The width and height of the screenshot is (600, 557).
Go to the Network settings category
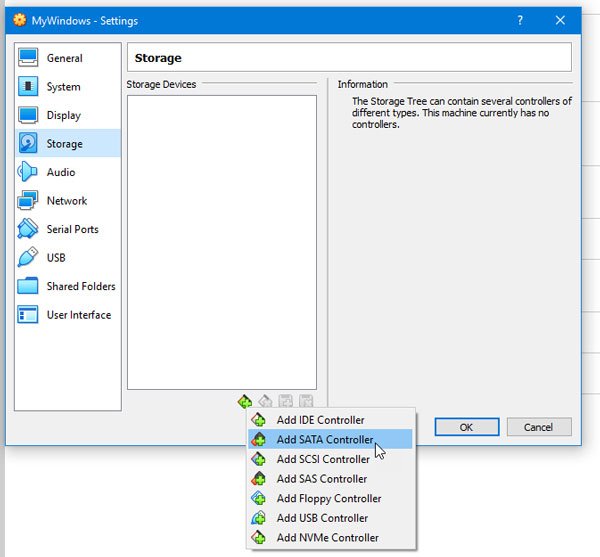coord(66,201)
